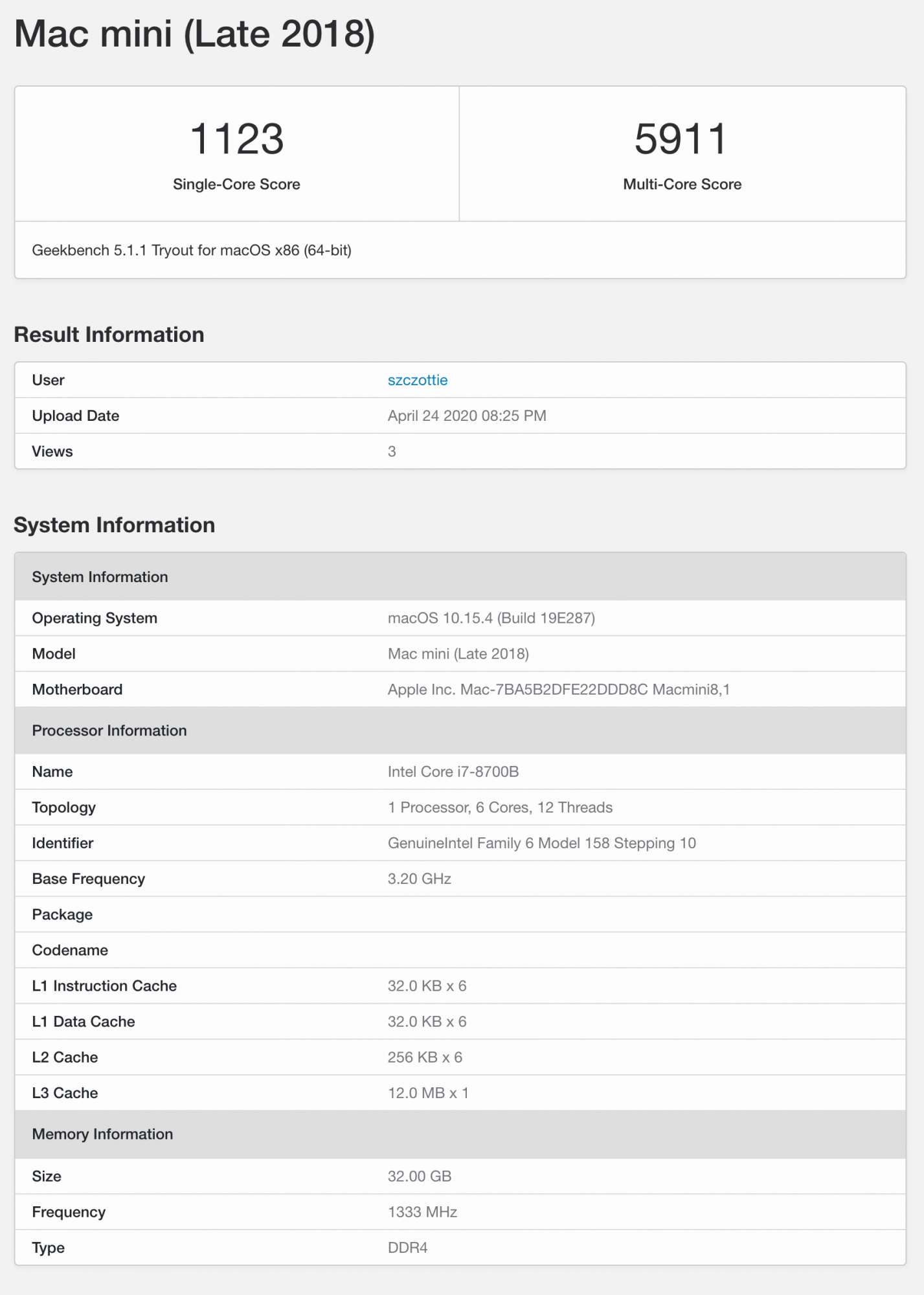This screenshot has height=1295, width=924.
Task: Click the Multi-Core Score label
Action: (x=682, y=185)
